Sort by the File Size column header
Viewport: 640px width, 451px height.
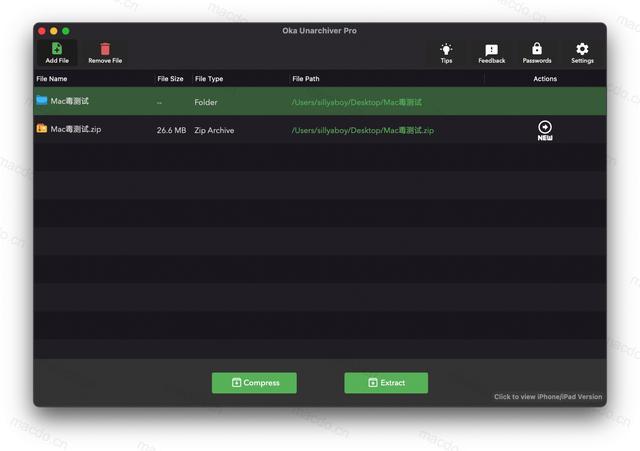point(170,79)
